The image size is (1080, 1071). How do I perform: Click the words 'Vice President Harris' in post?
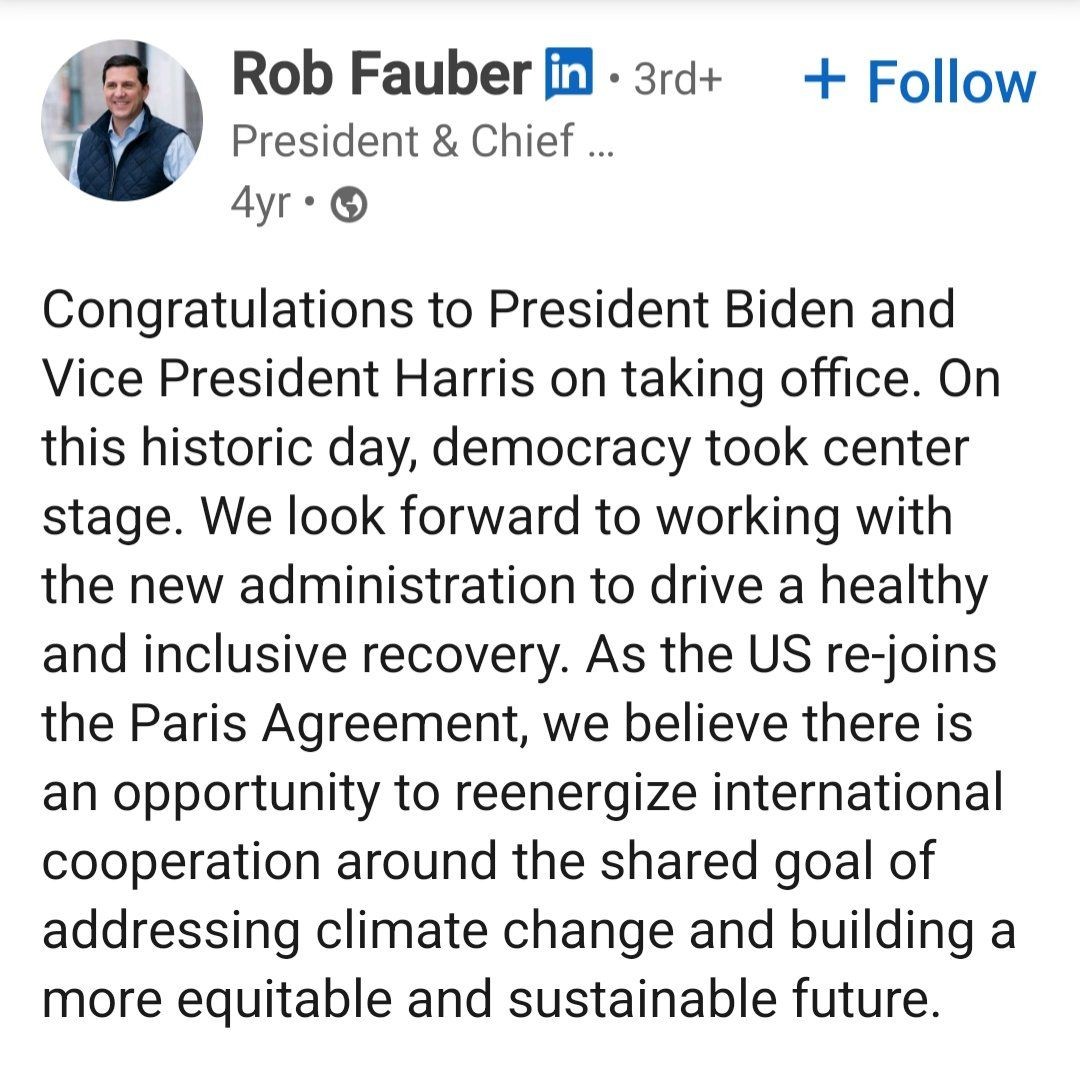point(288,378)
